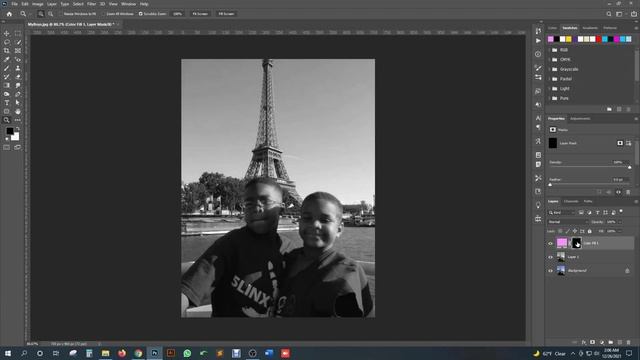The width and height of the screenshot is (640, 360).
Task: Select the Pen tool
Action: point(18,94)
